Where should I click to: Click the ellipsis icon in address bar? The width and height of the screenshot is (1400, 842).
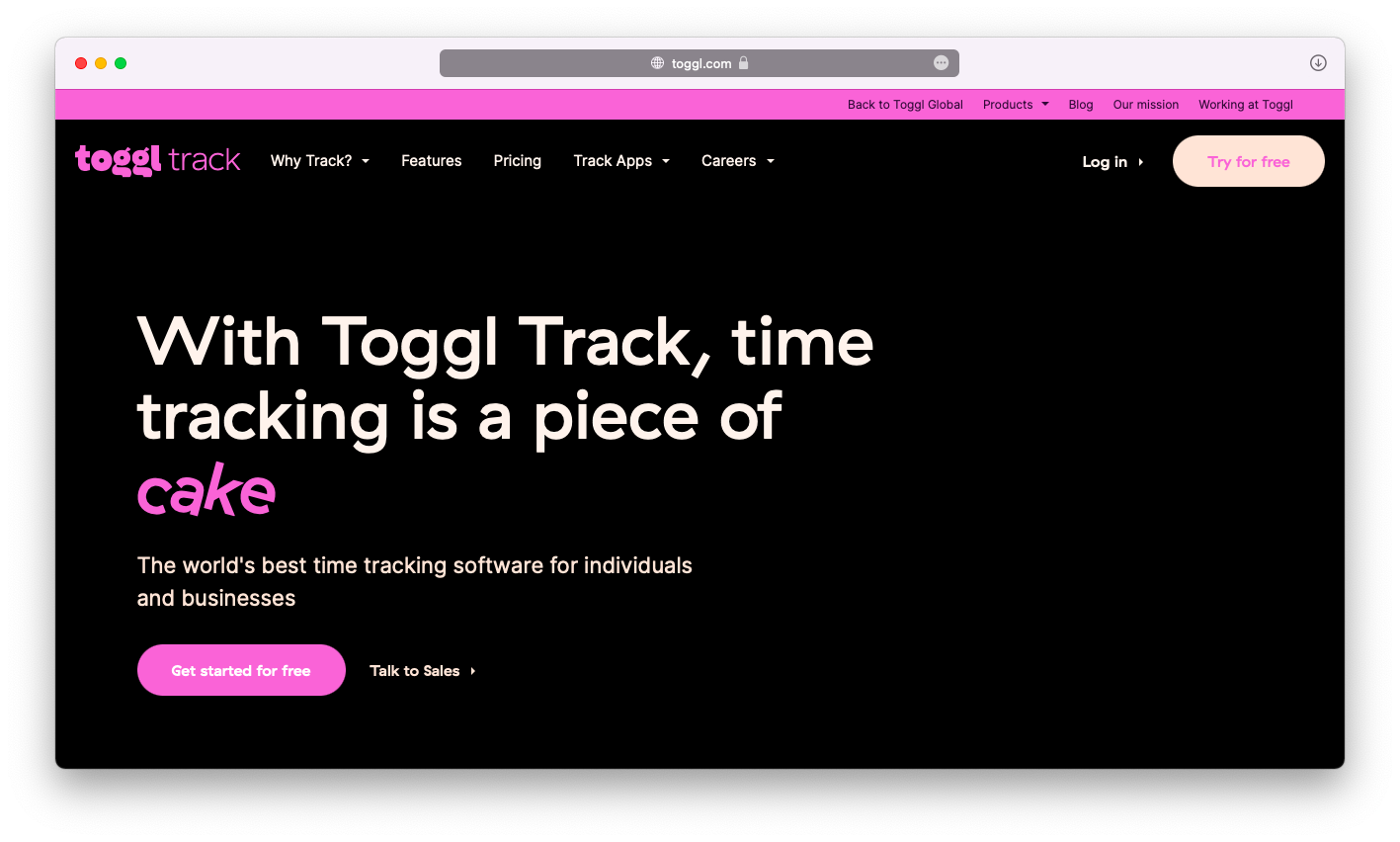click(941, 62)
